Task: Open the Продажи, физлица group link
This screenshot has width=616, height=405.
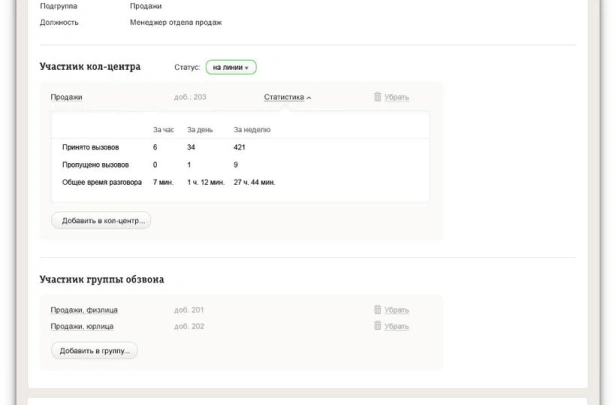Action: pos(84,310)
